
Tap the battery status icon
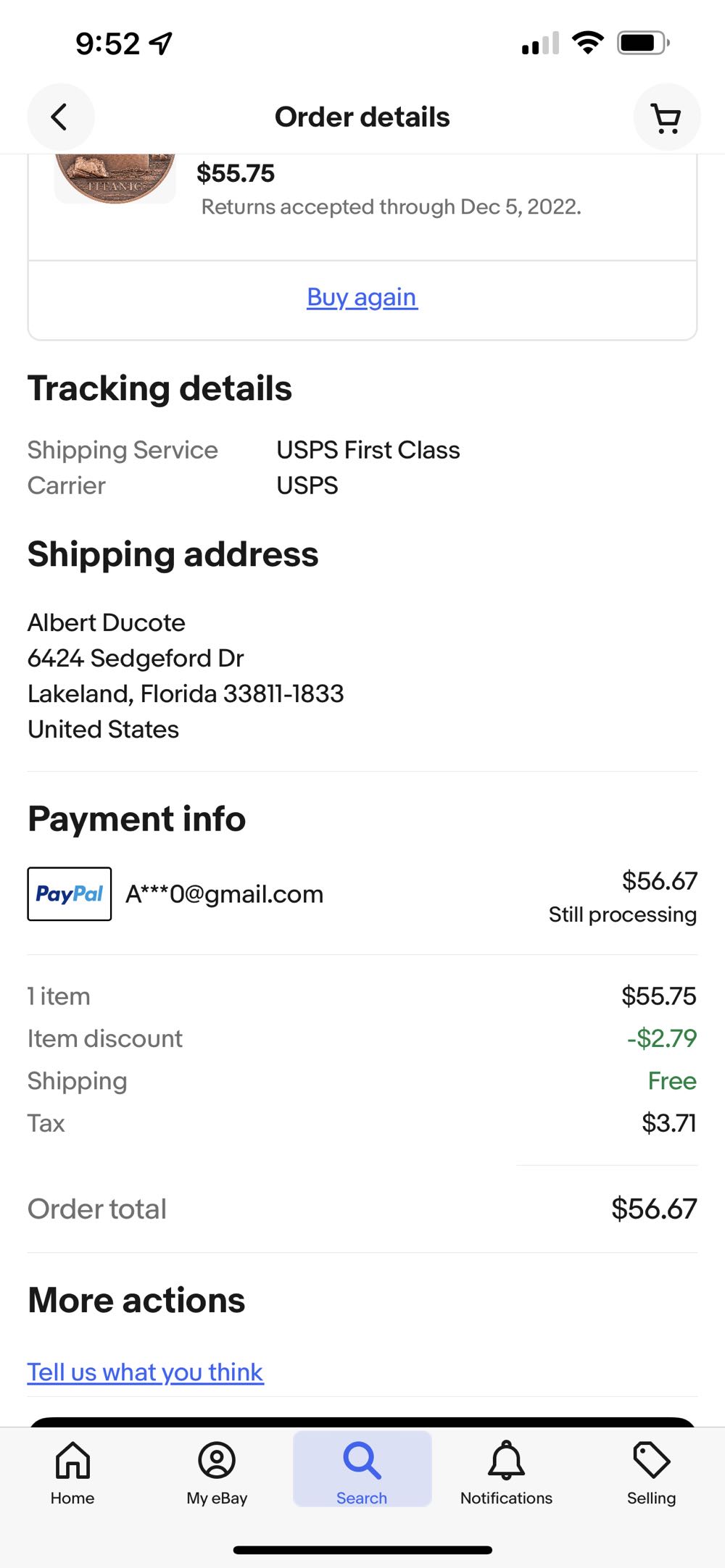click(x=642, y=43)
